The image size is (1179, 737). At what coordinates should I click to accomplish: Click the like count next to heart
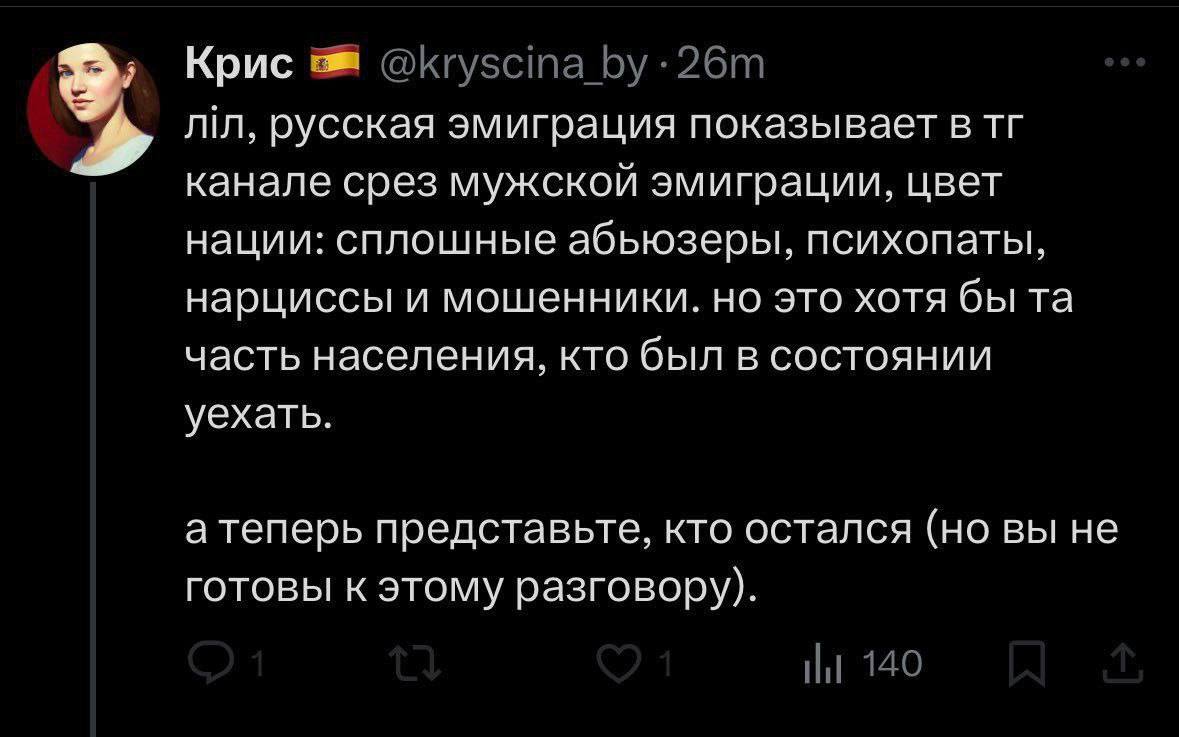pos(665,664)
